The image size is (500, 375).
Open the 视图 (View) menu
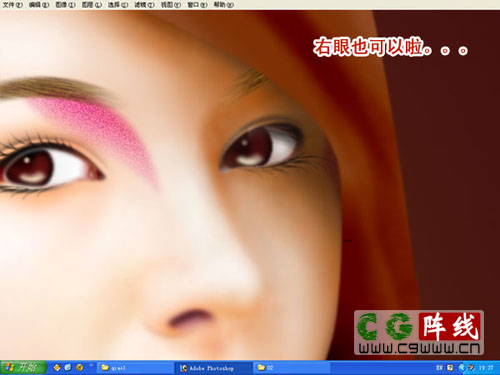click(x=171, y=5)
